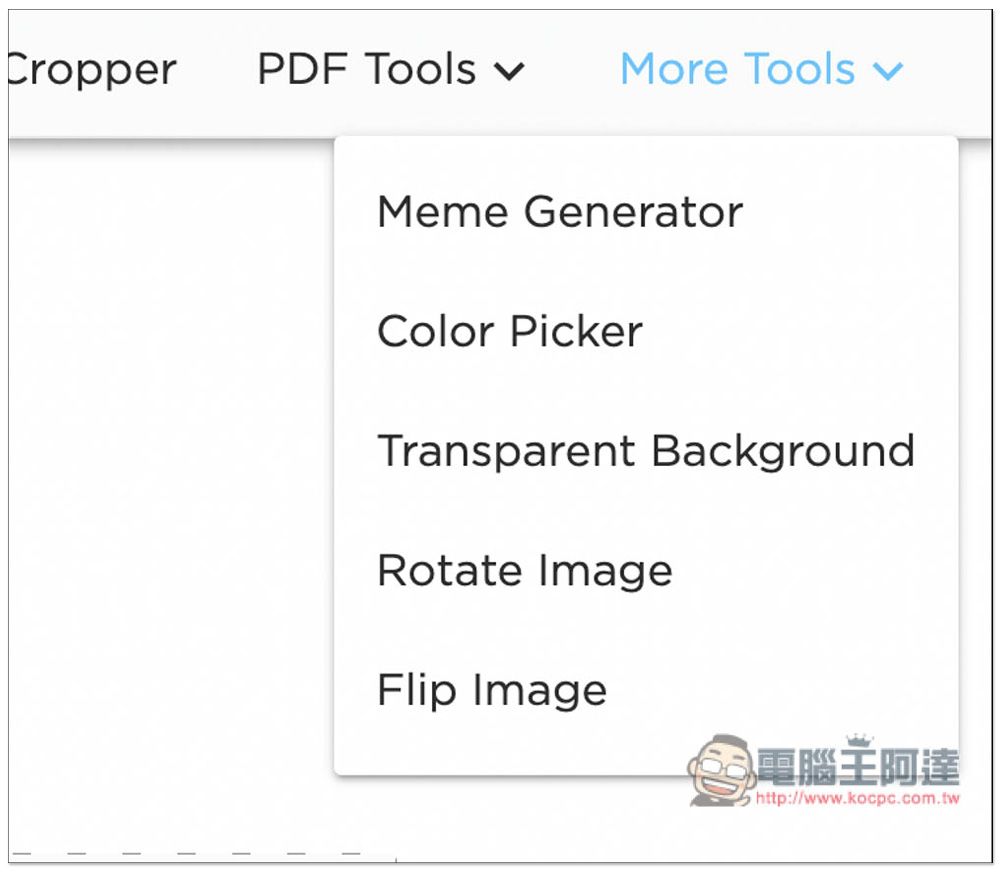Open the Rotate Image tool
The image size is (1000, 873).
click(x=524, y=571)
